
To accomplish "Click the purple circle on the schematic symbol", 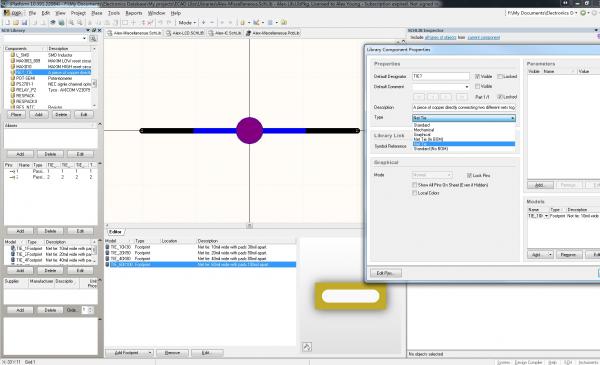I will click(249, 130).
